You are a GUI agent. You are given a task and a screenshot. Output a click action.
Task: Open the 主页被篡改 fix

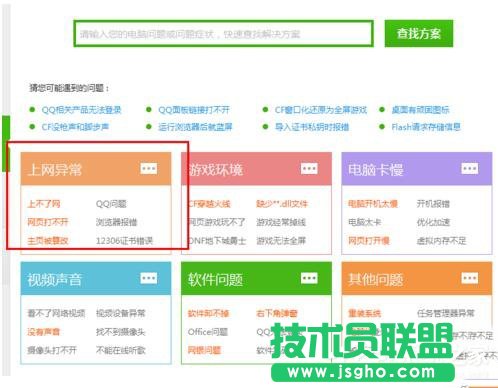[48, 241]
